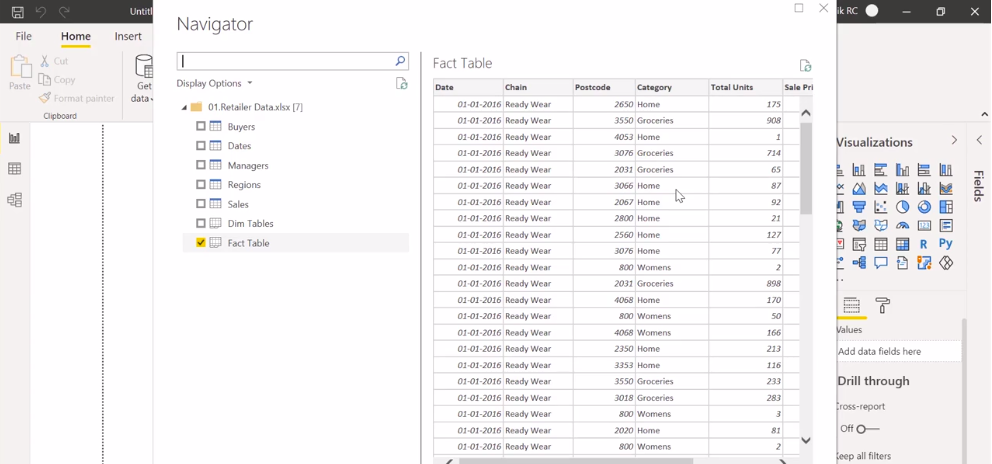Check the Buyers table checkbox
This screenshot has width=992, height=464.
201,127
